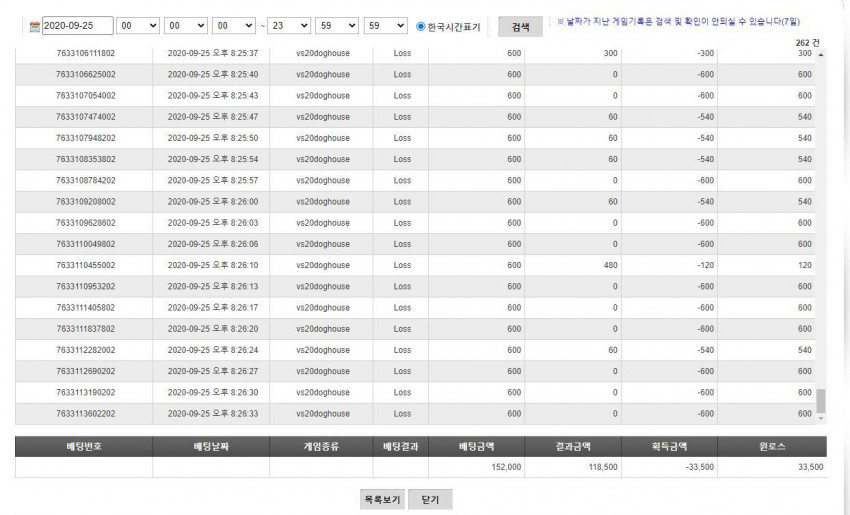Click the blue notice about expired game records

pos(678,22)
